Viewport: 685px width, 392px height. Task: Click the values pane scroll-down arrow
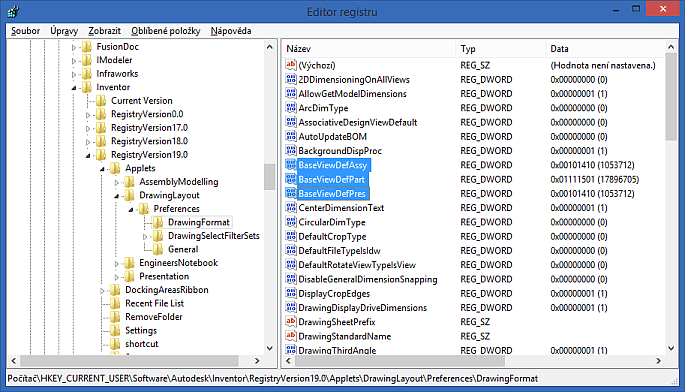click(671, 348)
